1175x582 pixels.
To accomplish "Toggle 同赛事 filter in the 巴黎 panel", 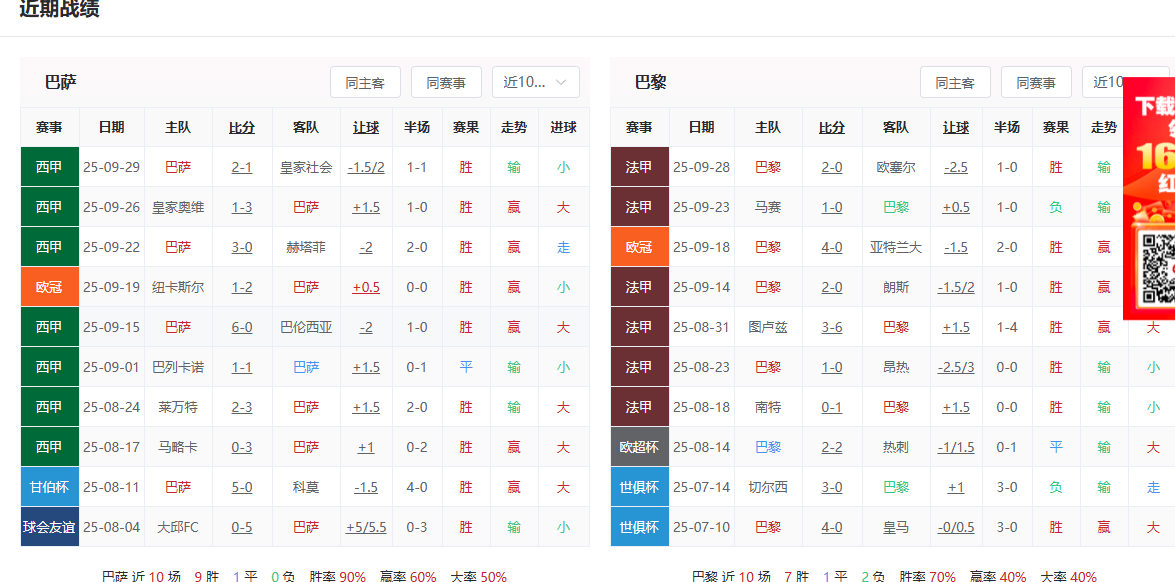I will [1036, 83].
